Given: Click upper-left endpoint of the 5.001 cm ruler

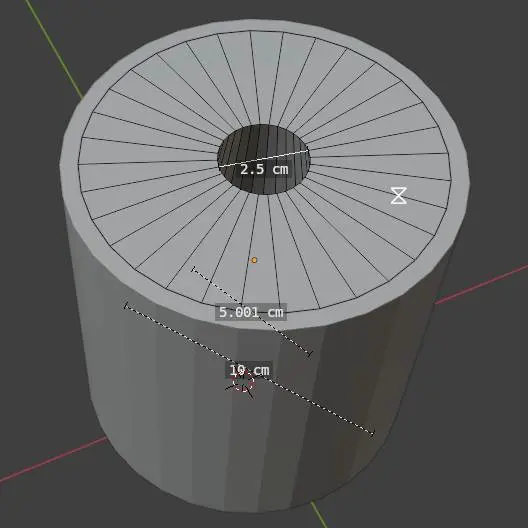Looking at the screenshot, I should tap(193, 269).
